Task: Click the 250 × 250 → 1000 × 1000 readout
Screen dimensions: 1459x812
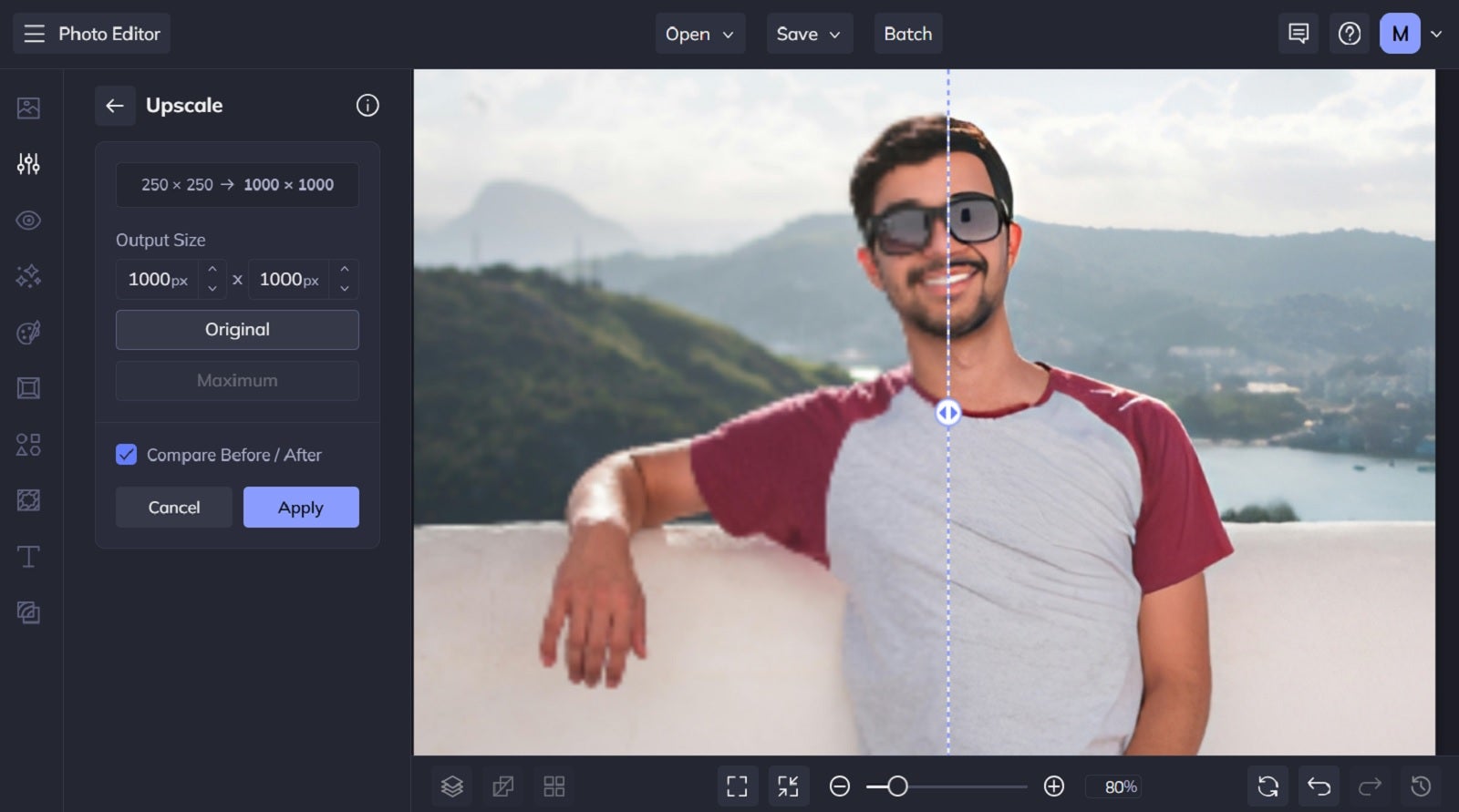Action: (x=237, y=185)
